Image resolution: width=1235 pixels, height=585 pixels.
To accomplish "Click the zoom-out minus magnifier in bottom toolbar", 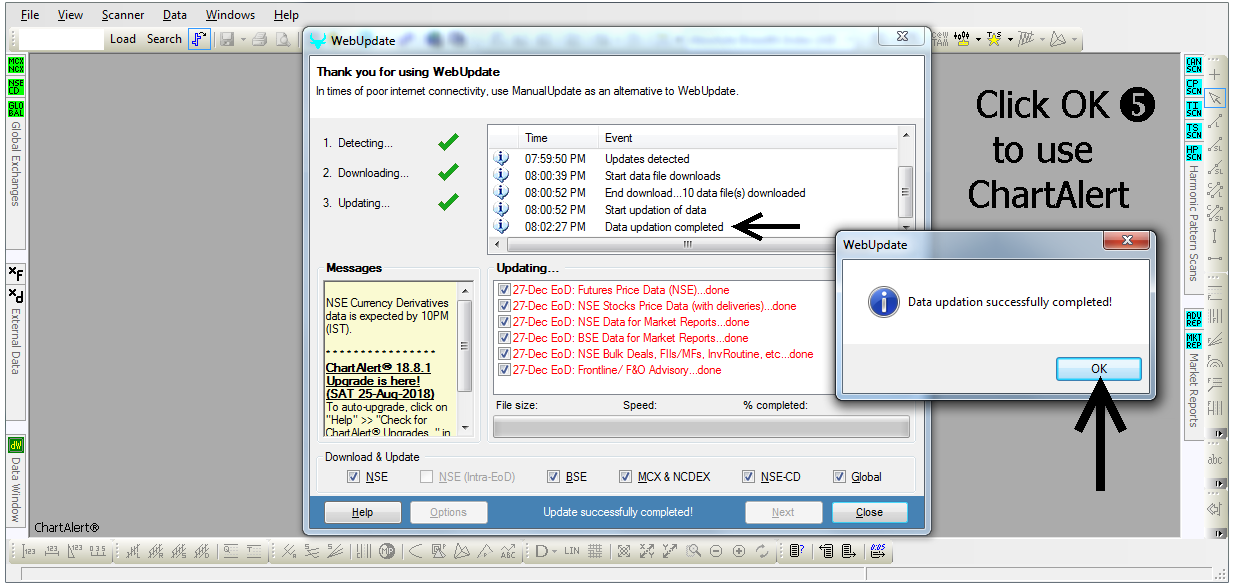I will click(x=716, y=551).
